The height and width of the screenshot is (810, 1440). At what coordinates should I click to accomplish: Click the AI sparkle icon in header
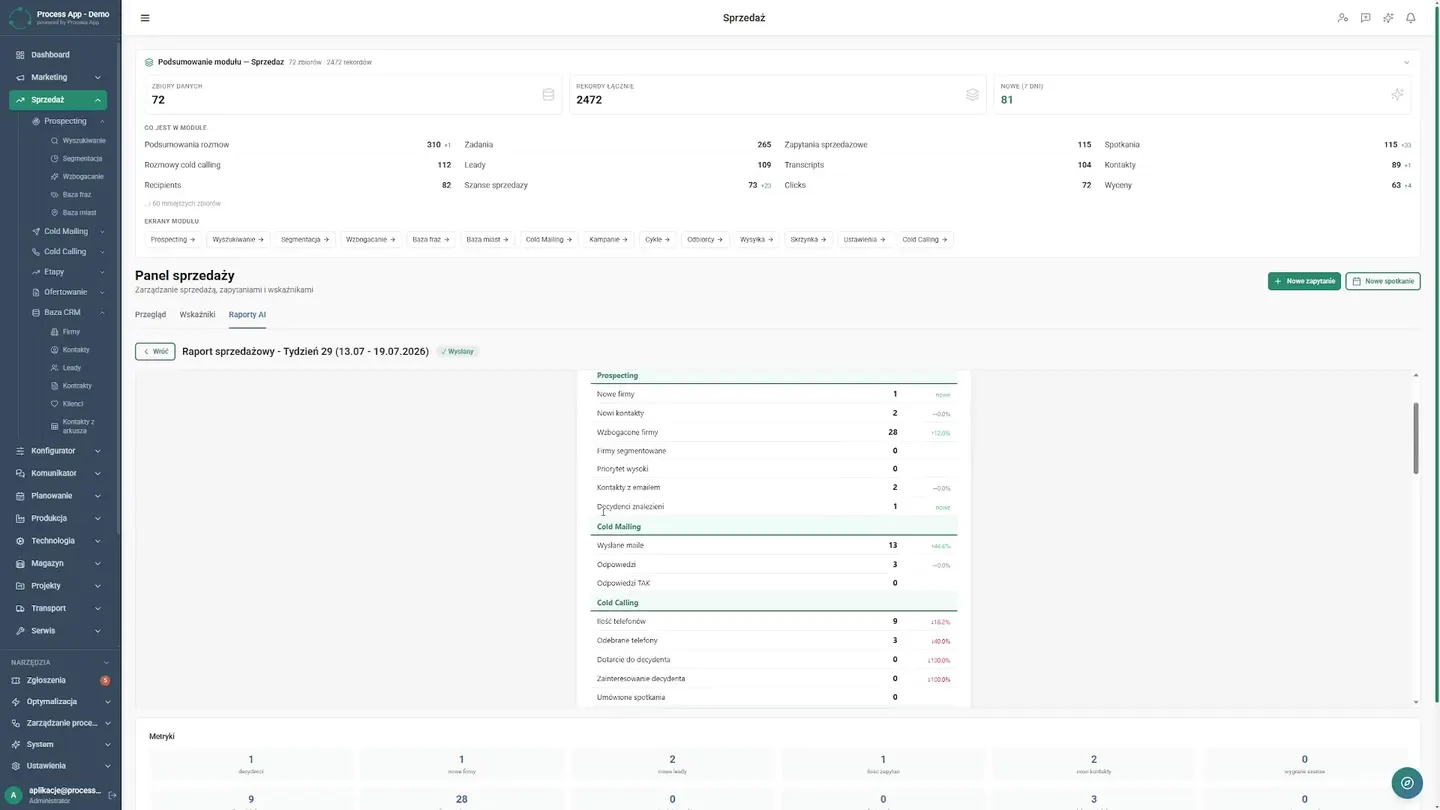pos(1388,18)
